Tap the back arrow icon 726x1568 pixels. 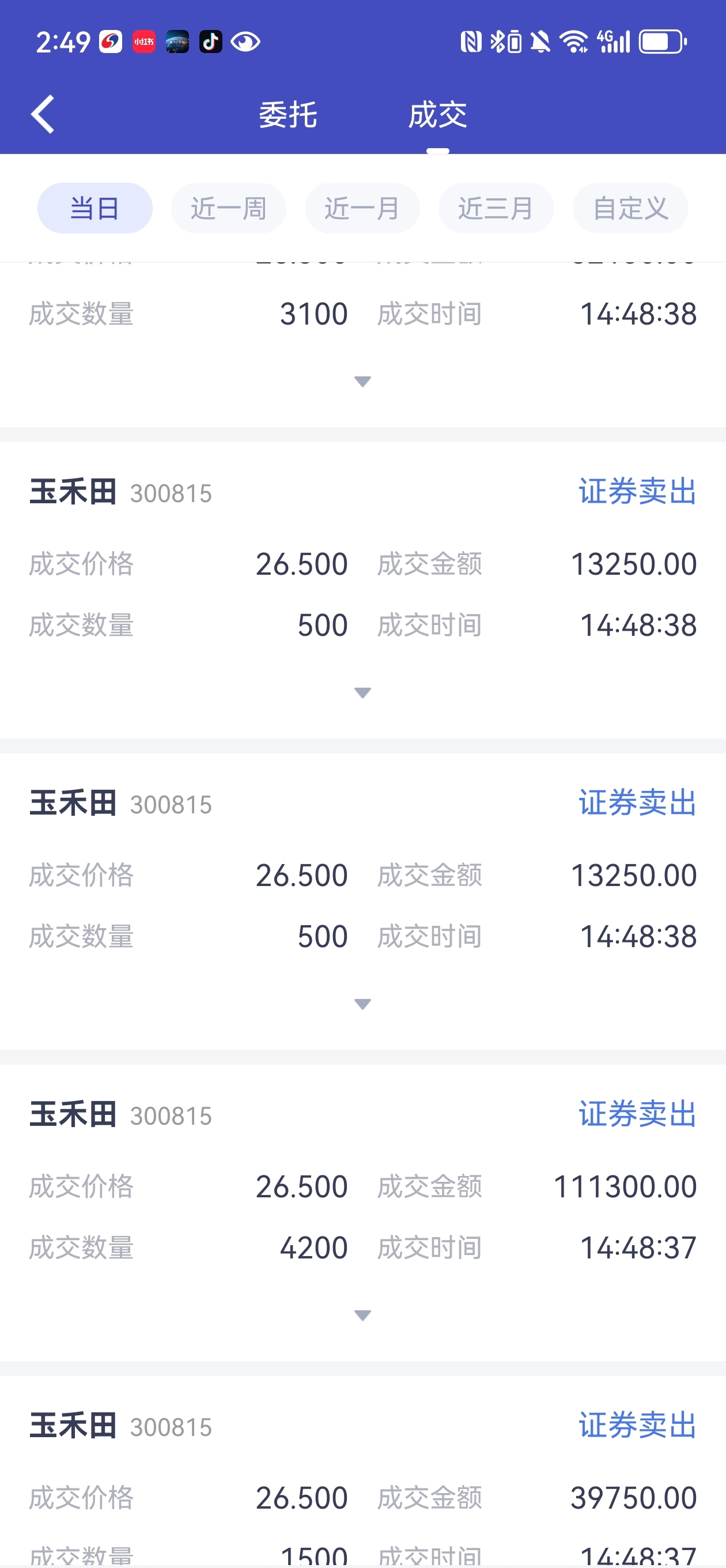[43, 114]
